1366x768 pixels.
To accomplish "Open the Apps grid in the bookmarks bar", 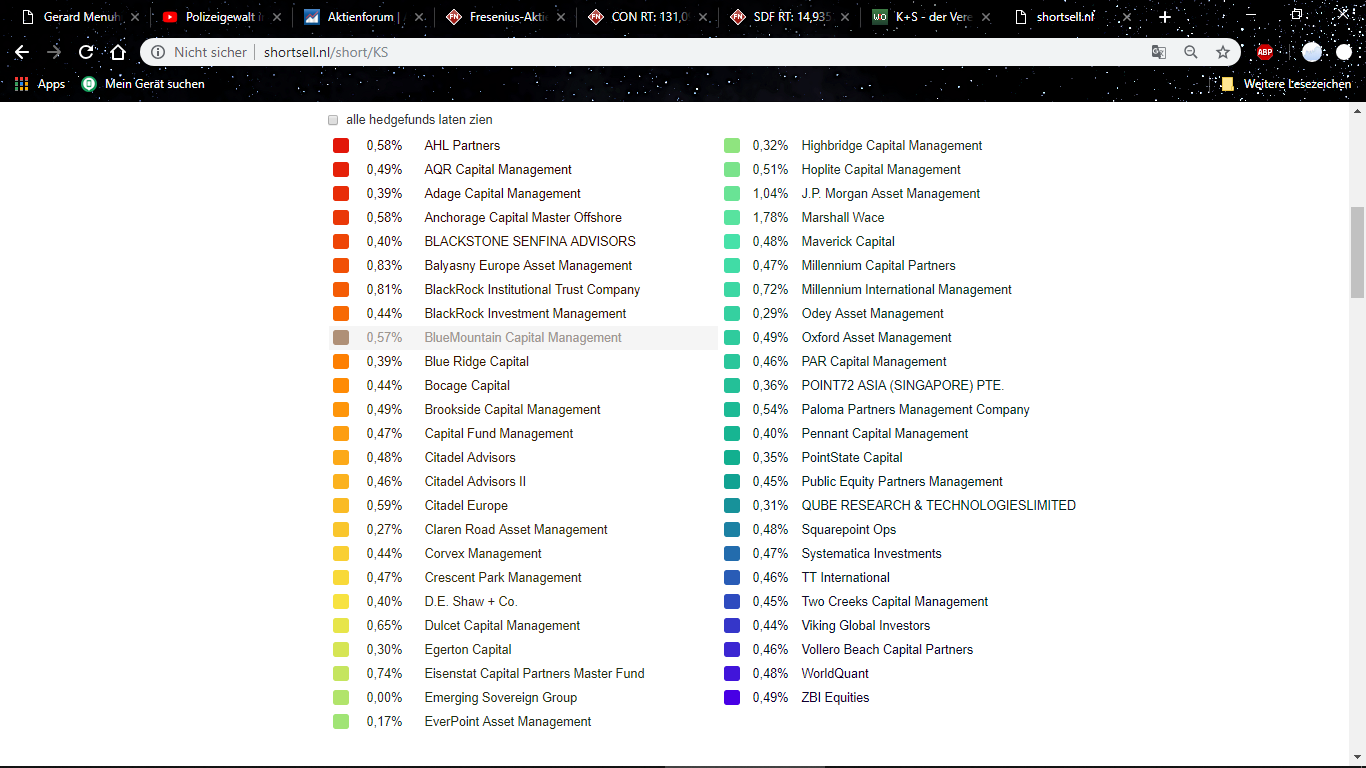I will [40, 84].
